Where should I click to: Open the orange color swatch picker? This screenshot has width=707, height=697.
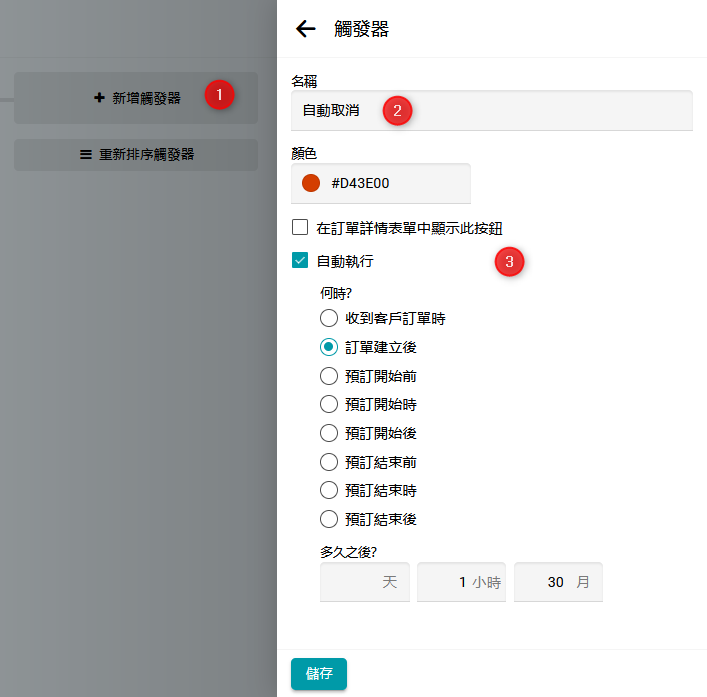coord(311,183)
